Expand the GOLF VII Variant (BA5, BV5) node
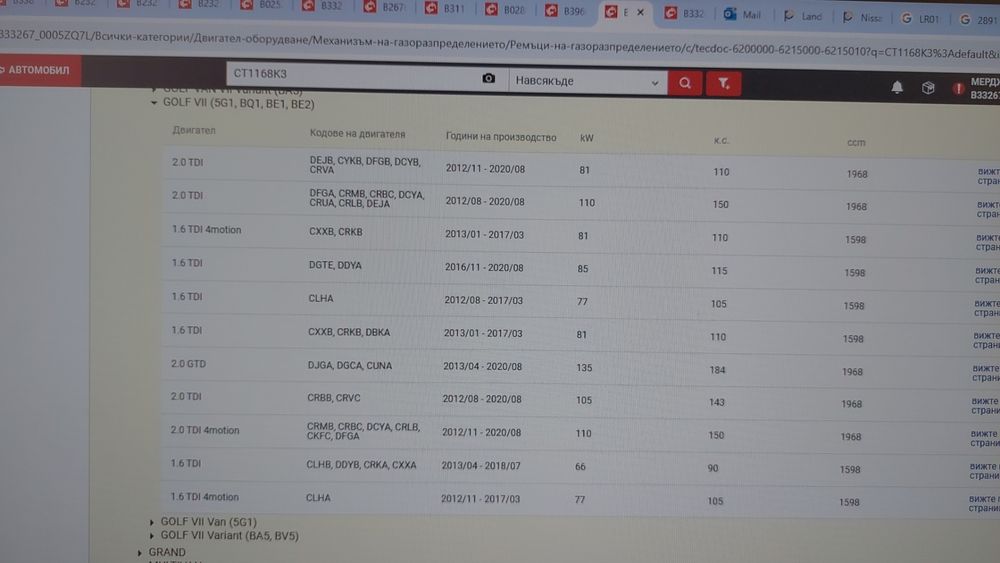Image resolution: width=1000 pixels, height=563 pixels. (x=152, y=536)
